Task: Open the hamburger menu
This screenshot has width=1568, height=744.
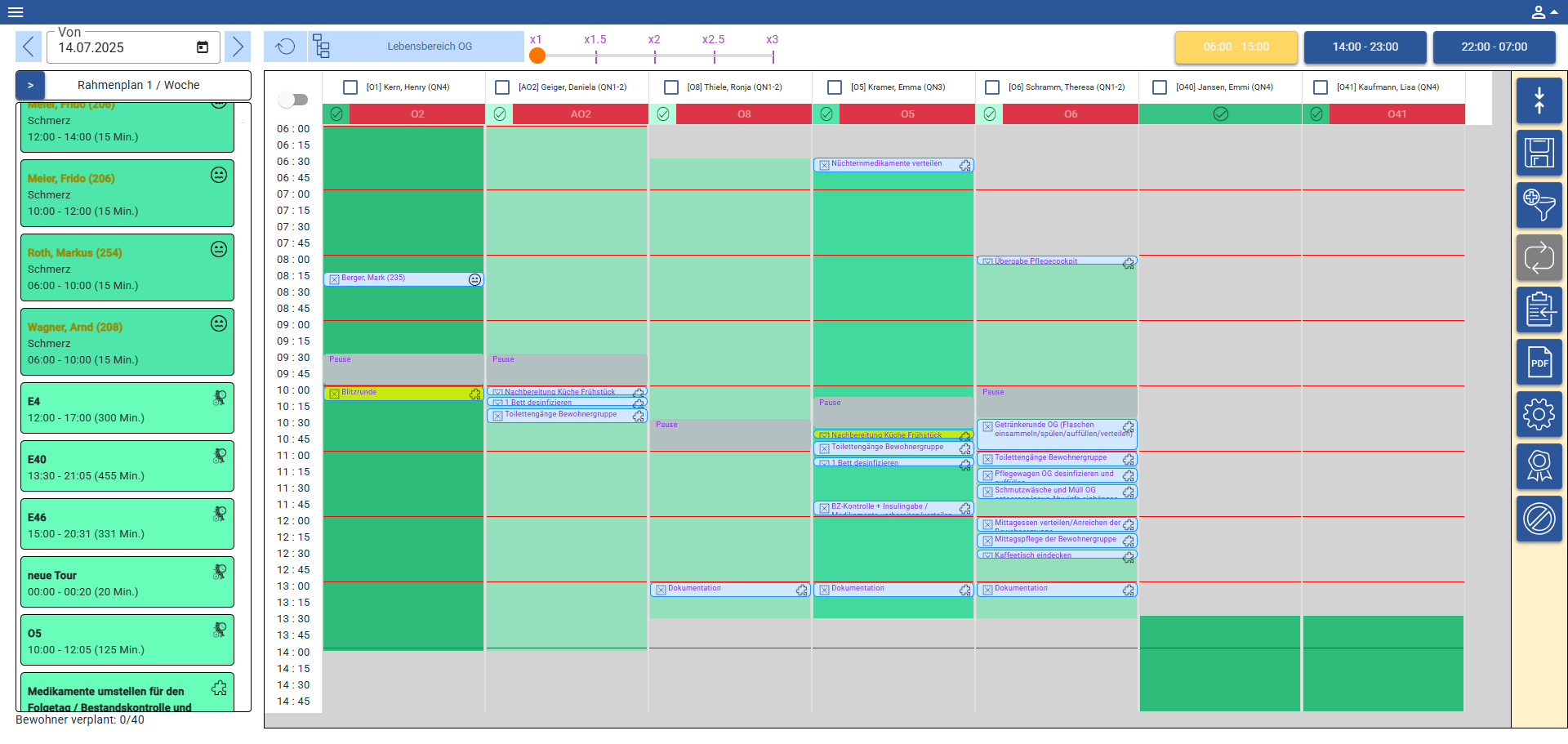Action: coord(16,12)
